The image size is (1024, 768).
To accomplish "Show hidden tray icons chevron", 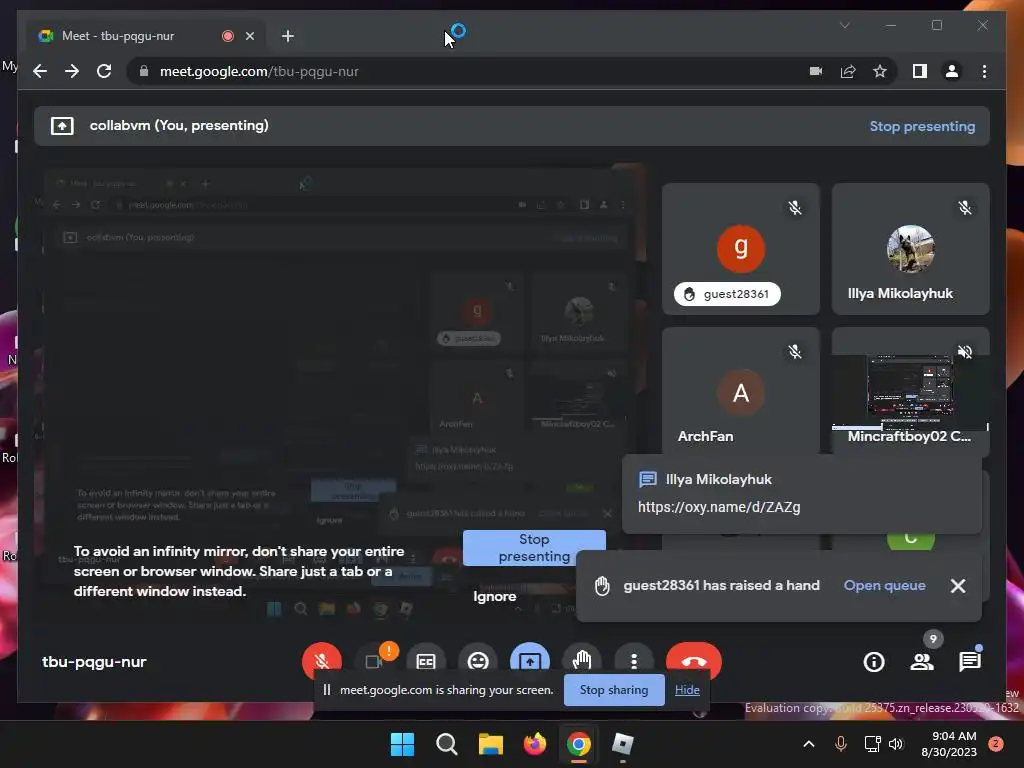I will click(808, 744).
